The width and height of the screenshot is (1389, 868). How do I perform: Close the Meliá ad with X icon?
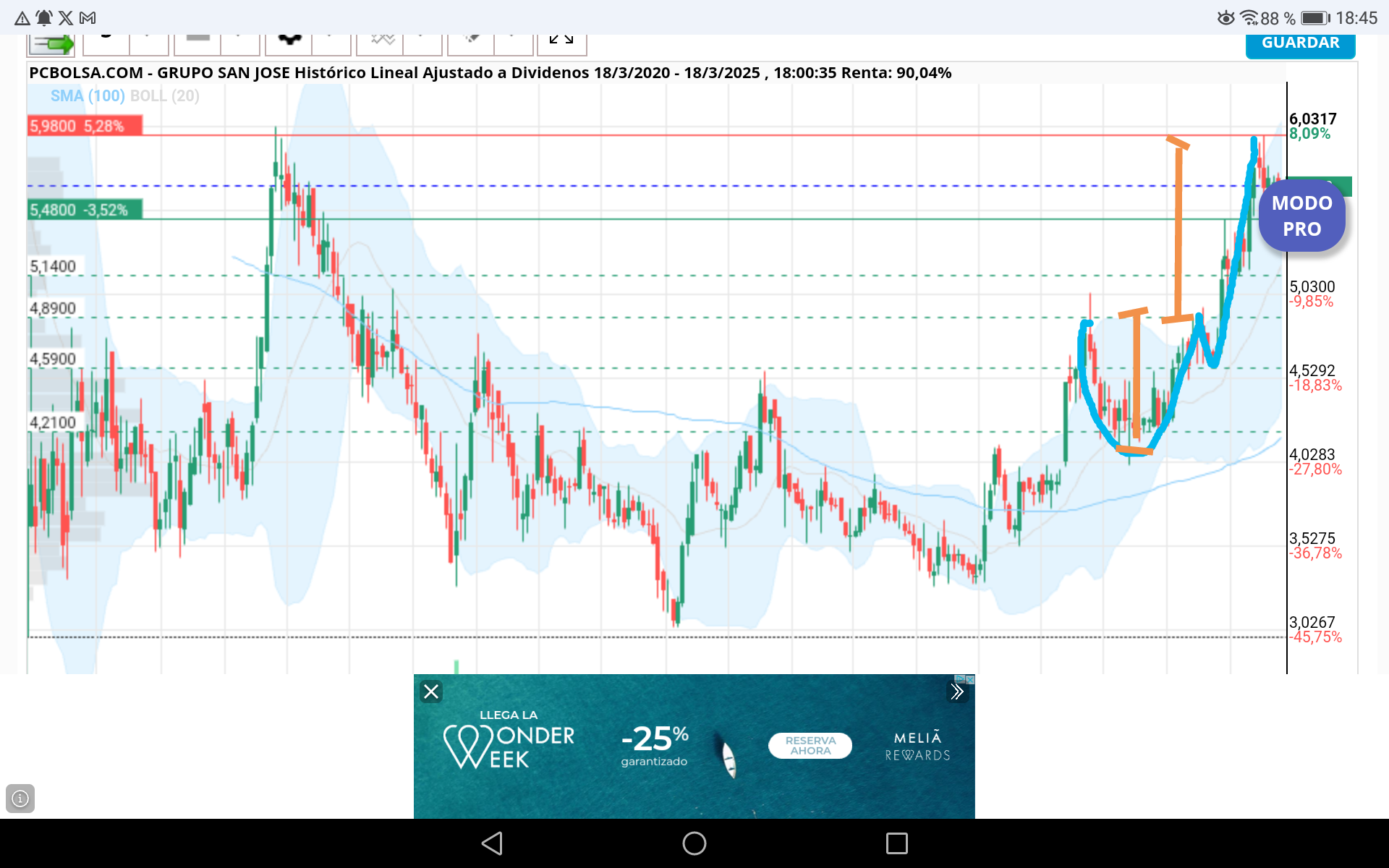click(x=431, y=692)
